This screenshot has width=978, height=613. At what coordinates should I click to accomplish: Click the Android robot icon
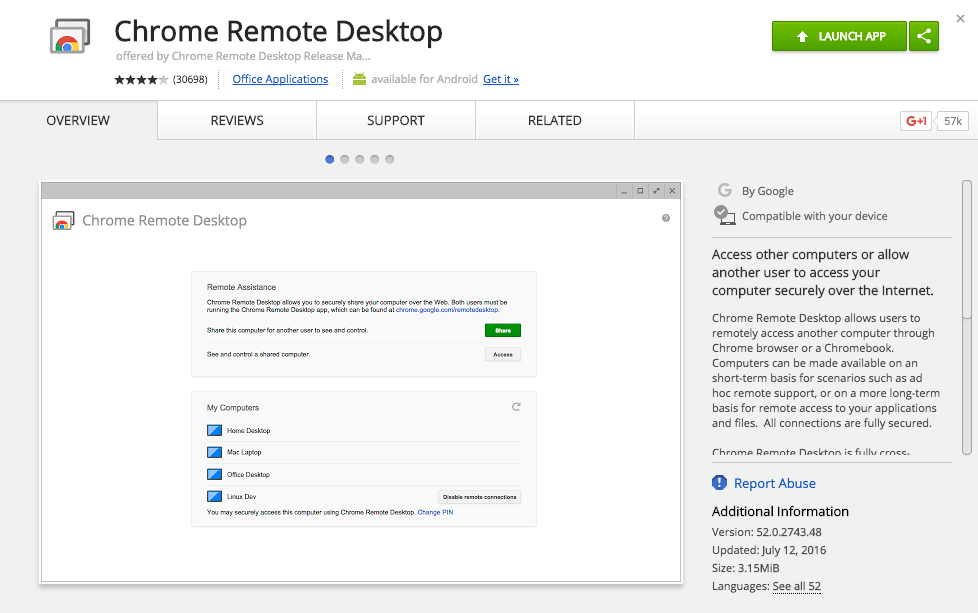(x=359, y=79)
